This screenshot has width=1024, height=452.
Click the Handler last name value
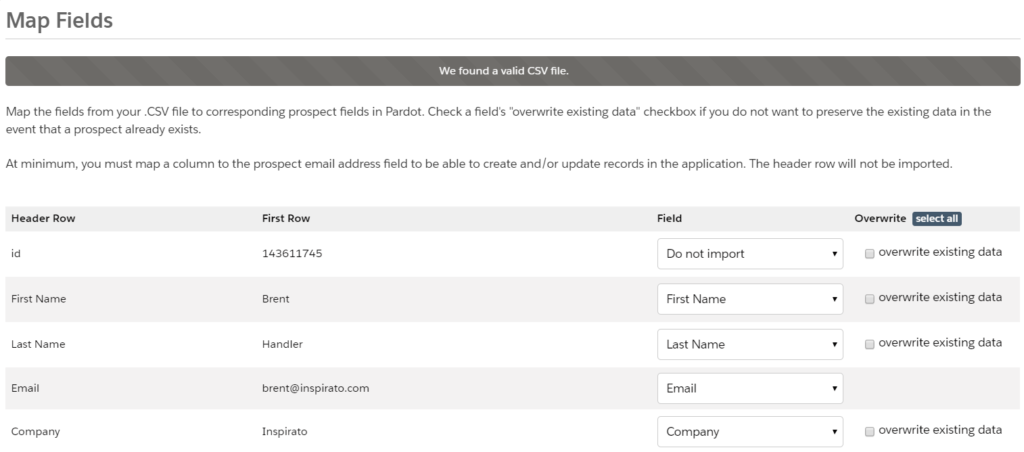tap(282, 344)
